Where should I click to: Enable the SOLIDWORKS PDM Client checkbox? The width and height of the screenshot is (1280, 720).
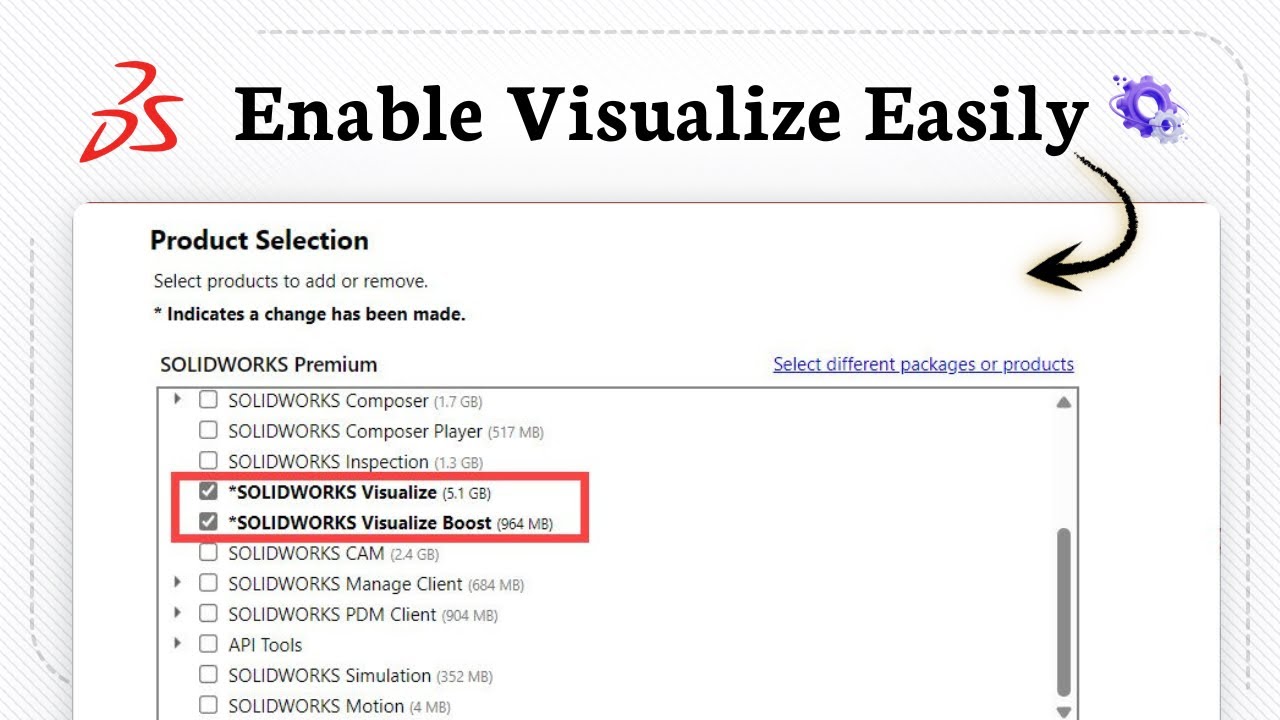208,613
